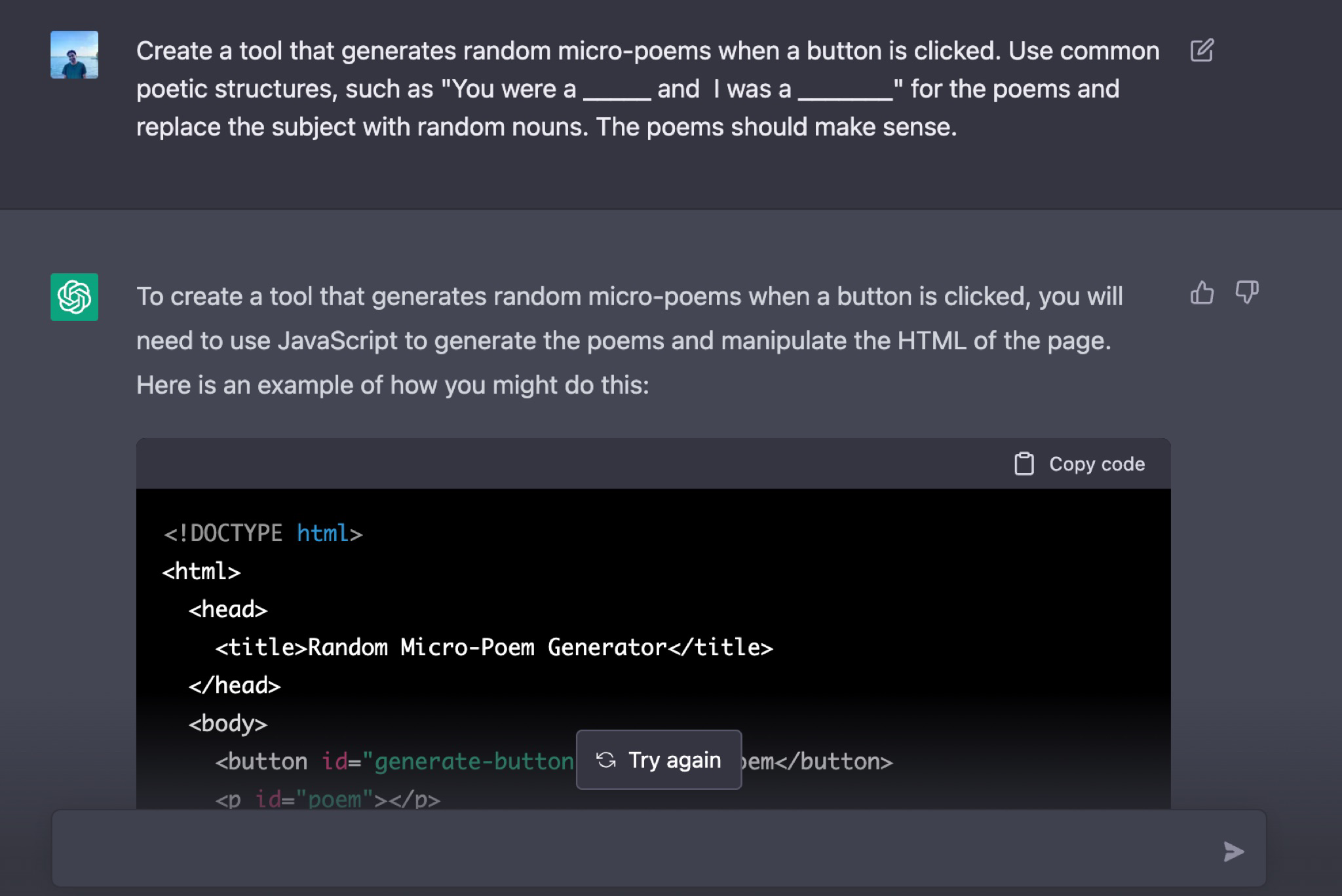This screenshot has width=1342, height=896.
Task: Click the send message arrow icon
Action: coord(1233,851)
